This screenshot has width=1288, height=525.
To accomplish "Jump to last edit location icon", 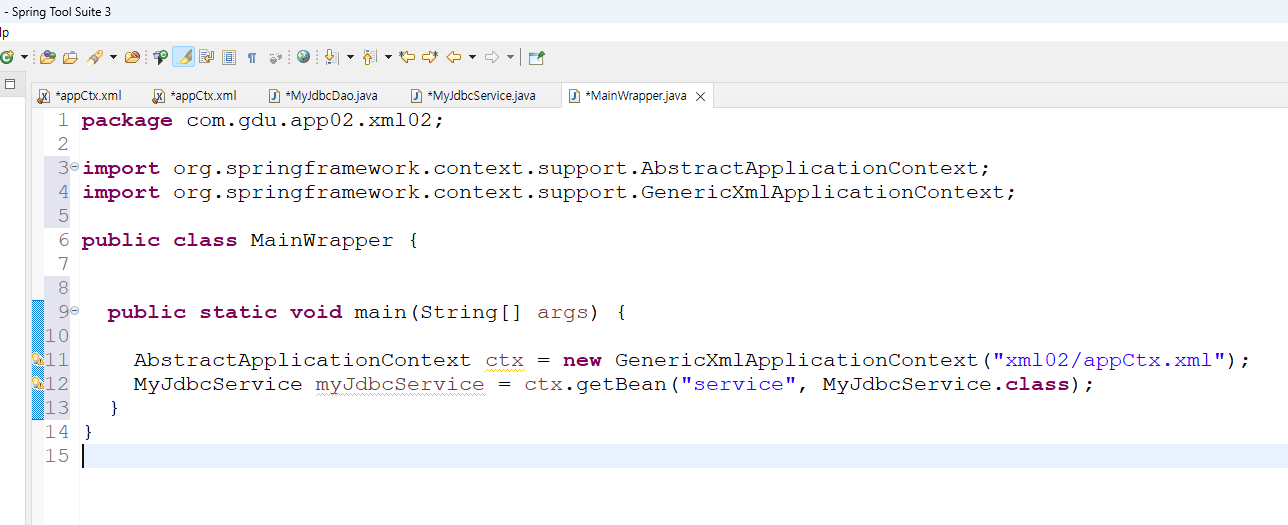I will (407, 57).
